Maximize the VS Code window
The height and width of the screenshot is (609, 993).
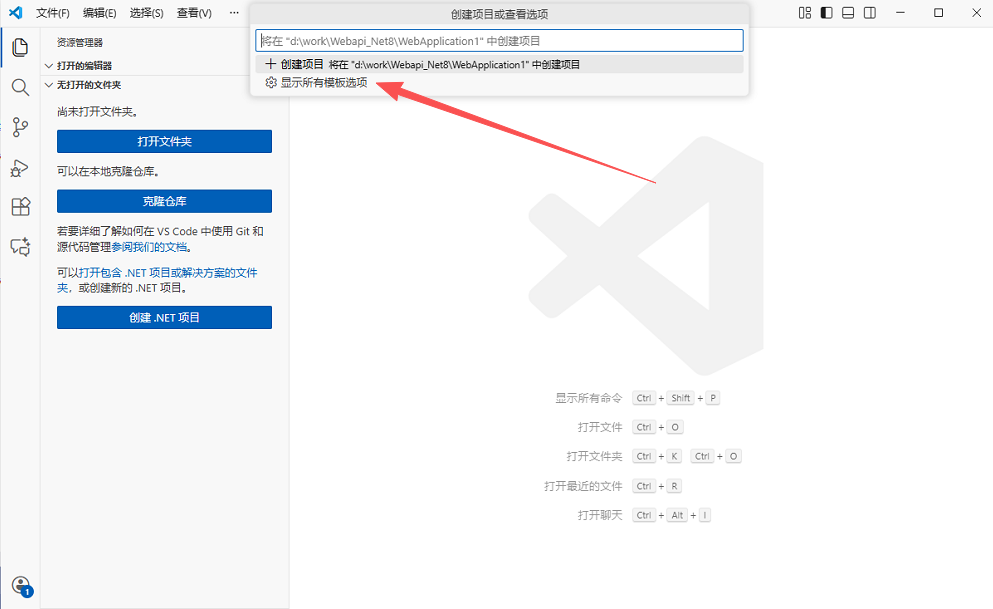(939, 13)
